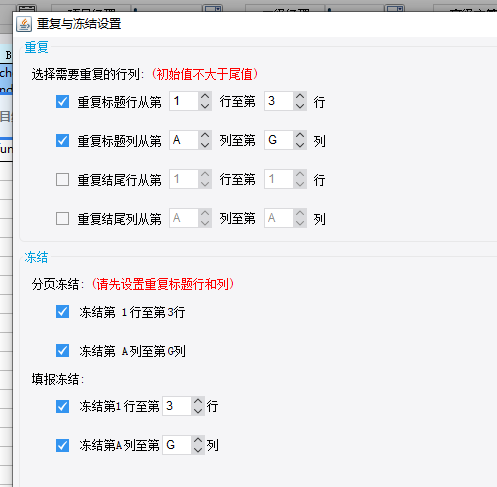The height and width of the screenshot is (487, 497).
Task: Decrease the 重复标题行 end row value
Action: pyautogui.click(x=300, y=106)
